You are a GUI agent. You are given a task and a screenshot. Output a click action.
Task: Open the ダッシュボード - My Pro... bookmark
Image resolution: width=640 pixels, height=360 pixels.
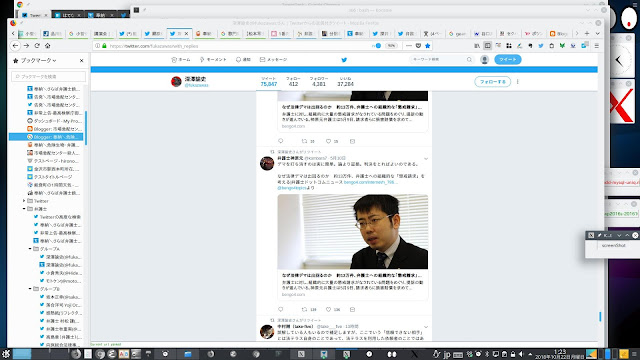[54, 121]
